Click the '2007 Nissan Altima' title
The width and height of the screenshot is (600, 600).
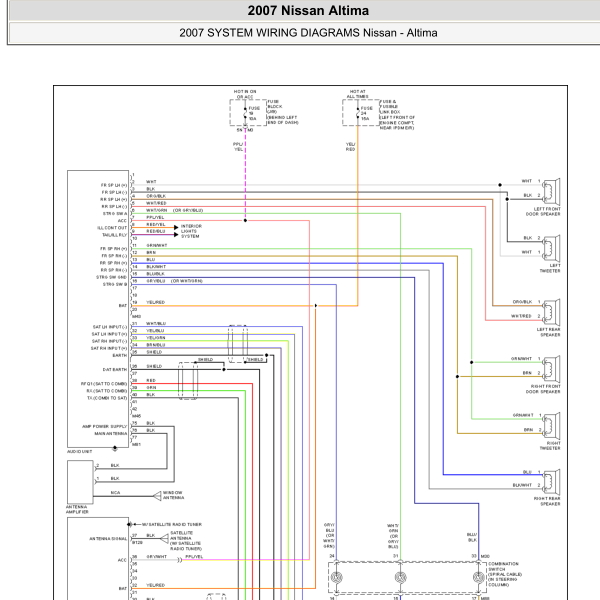308,11
